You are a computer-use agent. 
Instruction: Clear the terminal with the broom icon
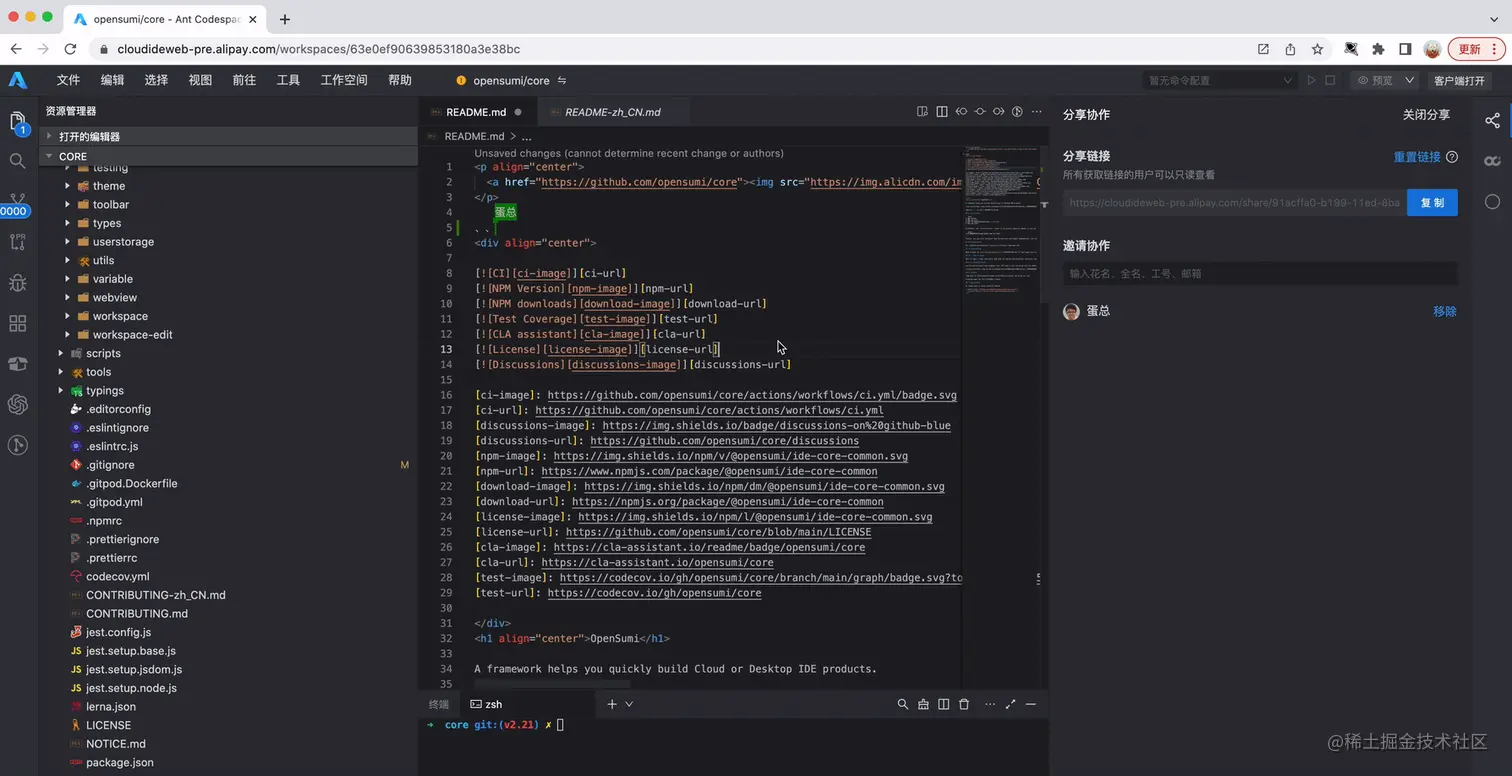[924, 704]
